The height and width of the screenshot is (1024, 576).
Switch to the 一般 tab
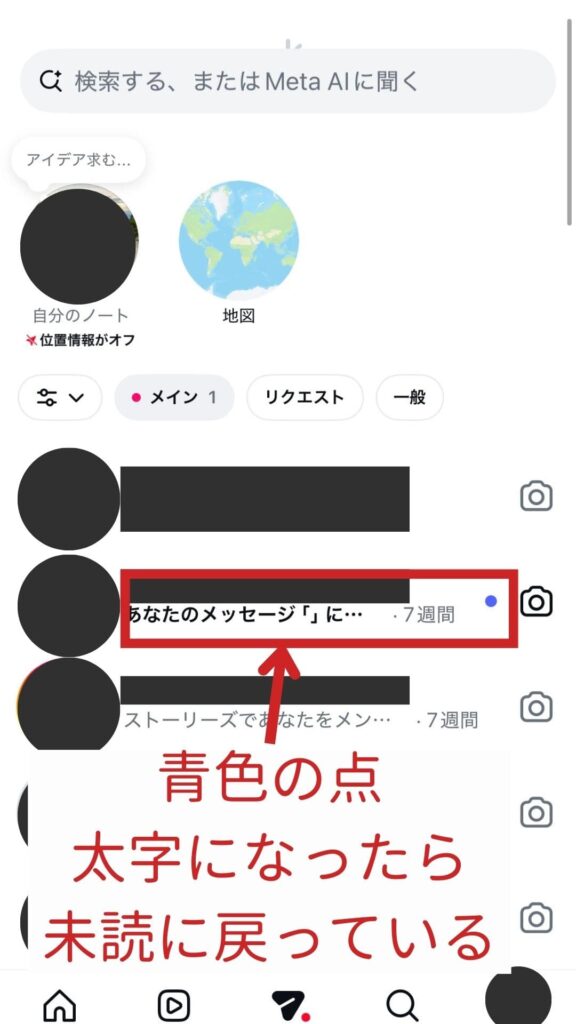point(409,397)
